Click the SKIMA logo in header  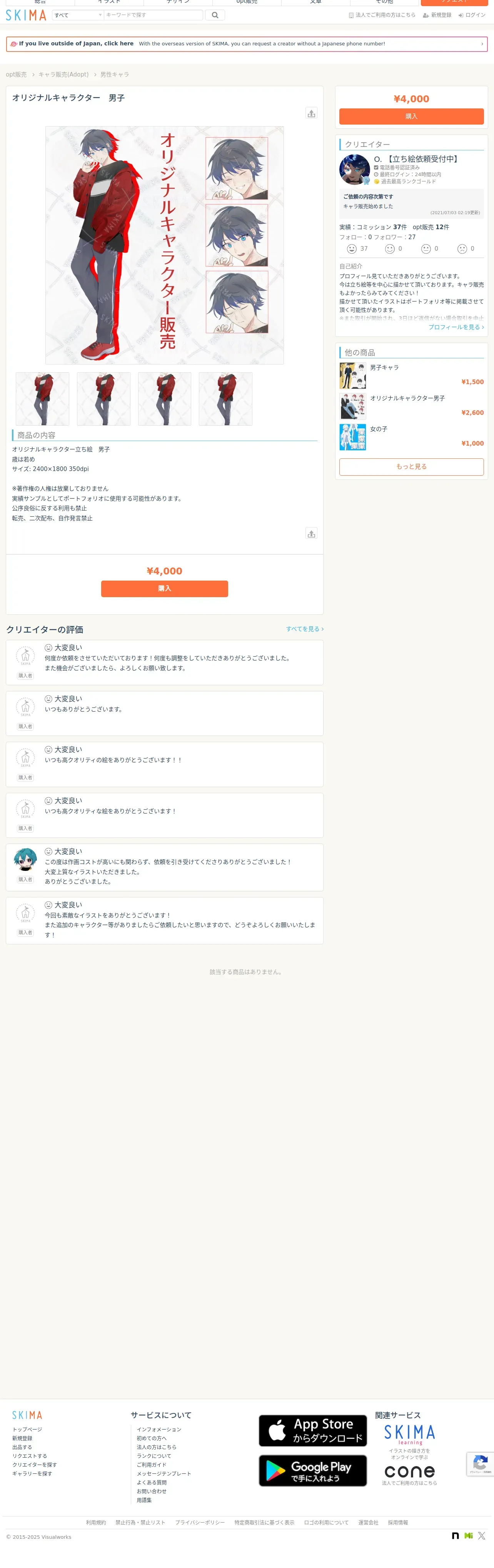pos(26,15)
